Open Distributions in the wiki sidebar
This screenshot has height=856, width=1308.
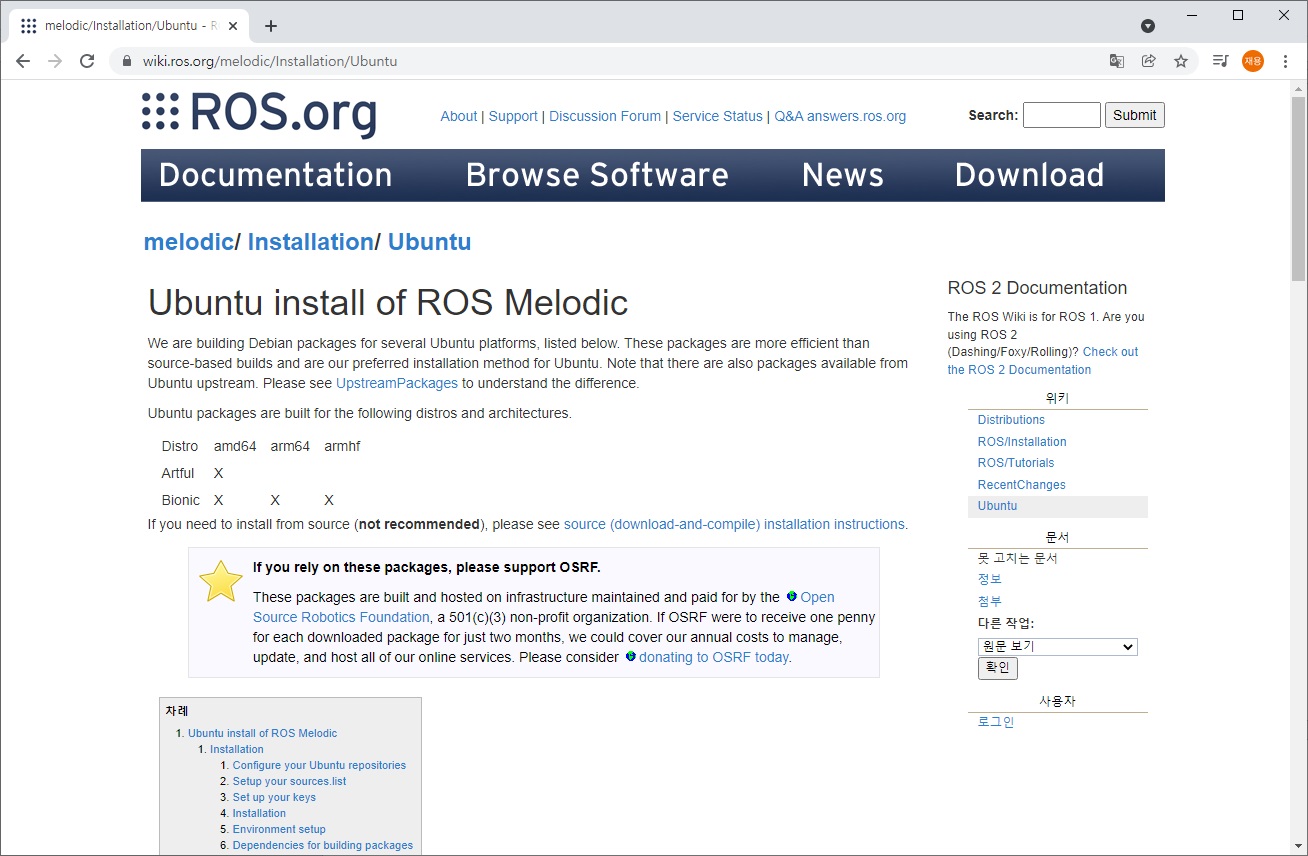pos(1011,420)
